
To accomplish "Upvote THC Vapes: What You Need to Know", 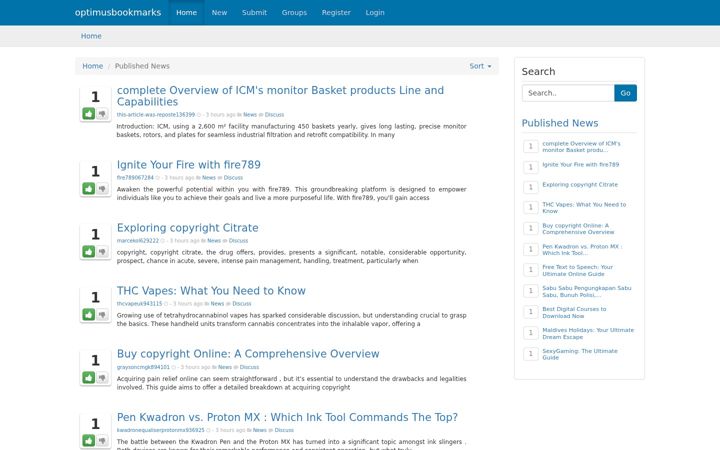I will coord(89,315).
